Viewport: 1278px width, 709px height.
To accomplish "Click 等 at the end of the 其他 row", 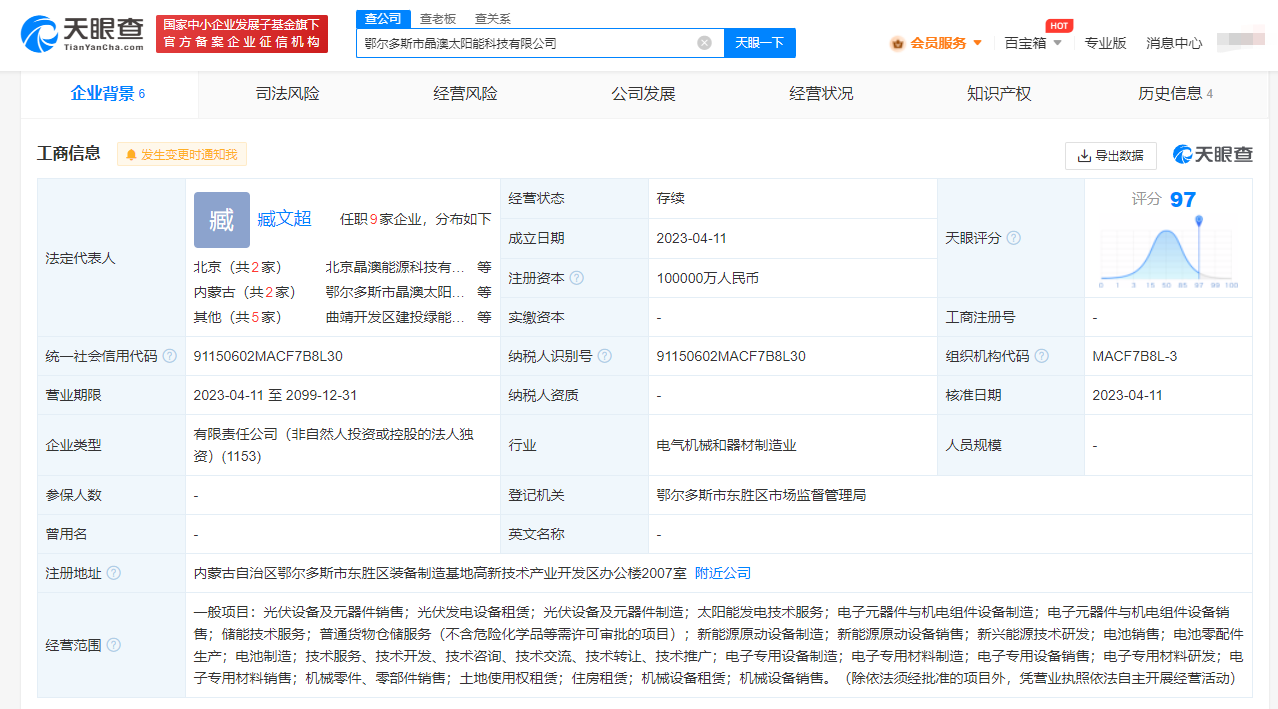I will (x=484, y=317).
